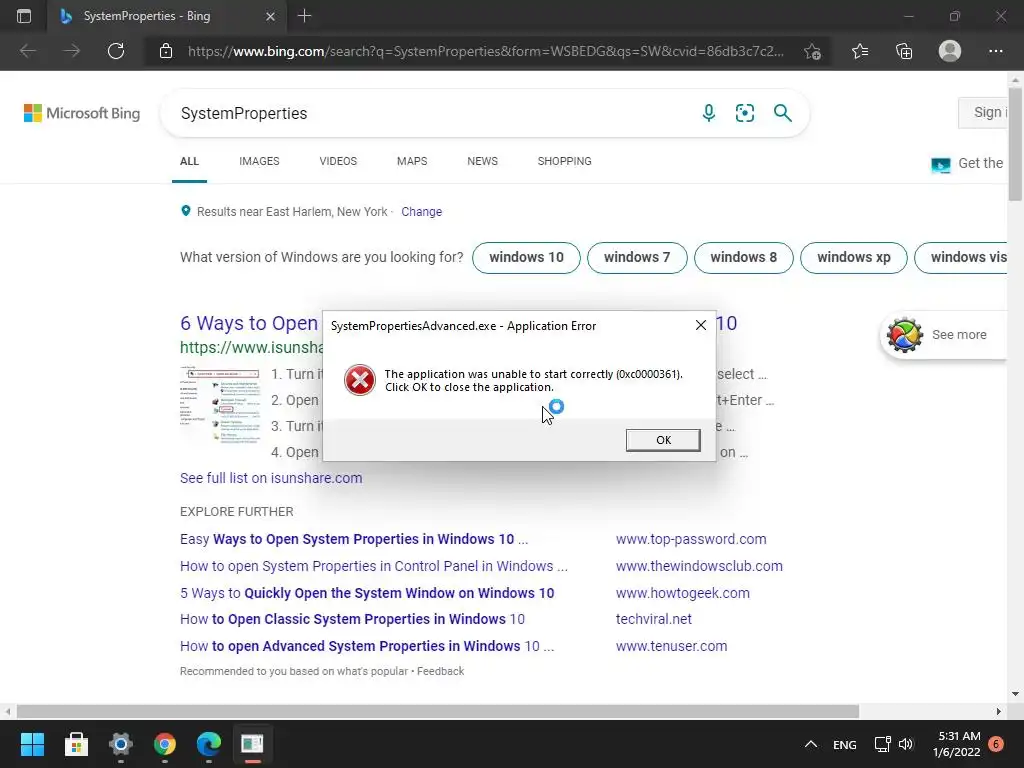Click www.howtogeek.com
The height and width of the screenshot is (768, 1024).
(x=682, y=593)
